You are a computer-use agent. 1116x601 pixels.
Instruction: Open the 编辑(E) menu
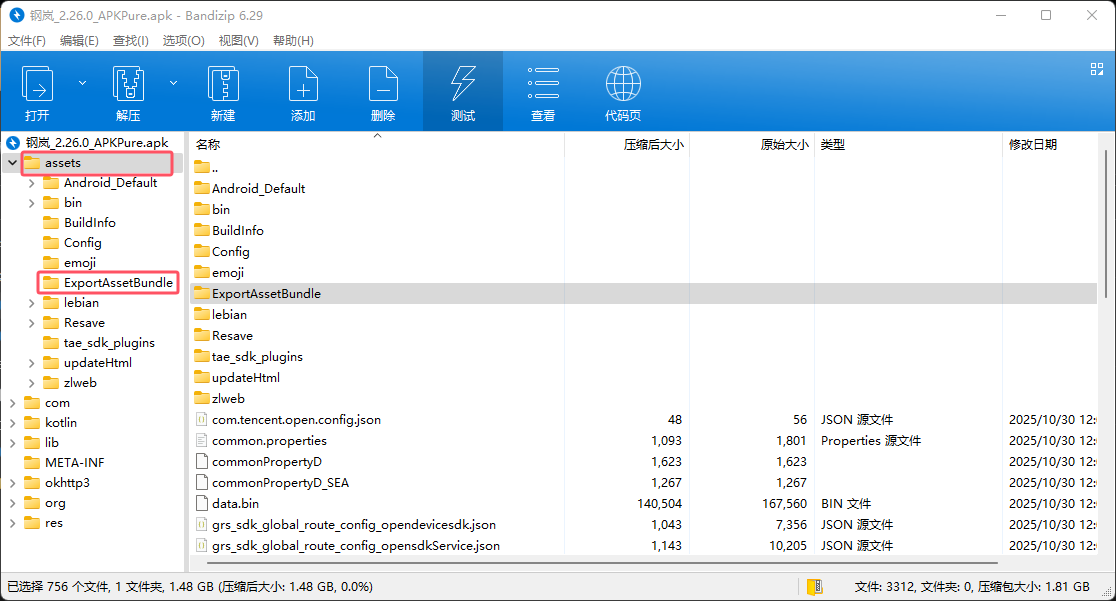pyautogui.click(x=79, y=41)
